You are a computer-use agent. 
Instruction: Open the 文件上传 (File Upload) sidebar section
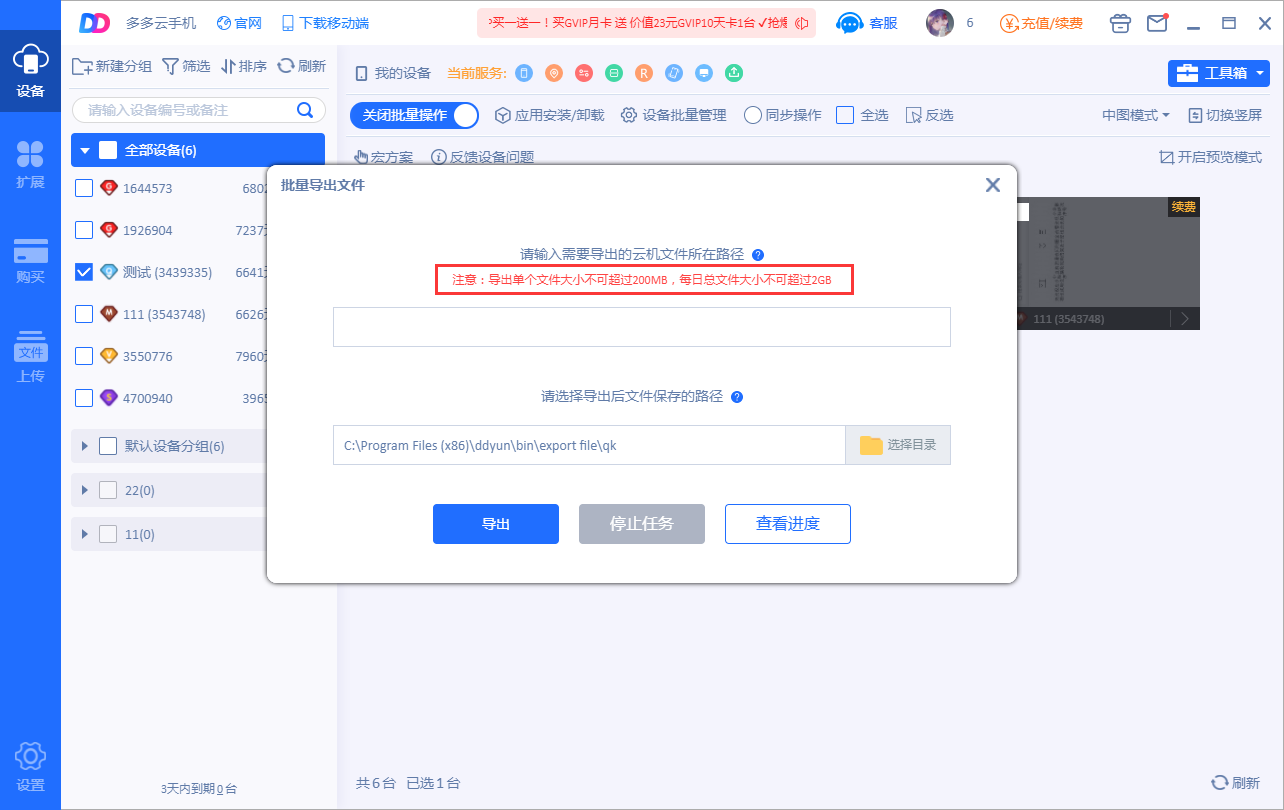pyautogui.click(x=30, y=357)
